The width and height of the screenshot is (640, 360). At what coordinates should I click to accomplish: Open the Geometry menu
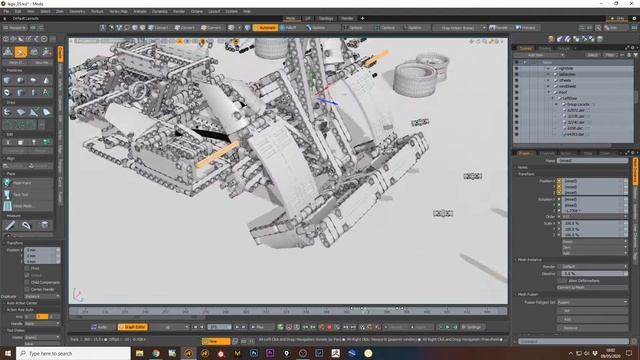click(x=77, y=11)
